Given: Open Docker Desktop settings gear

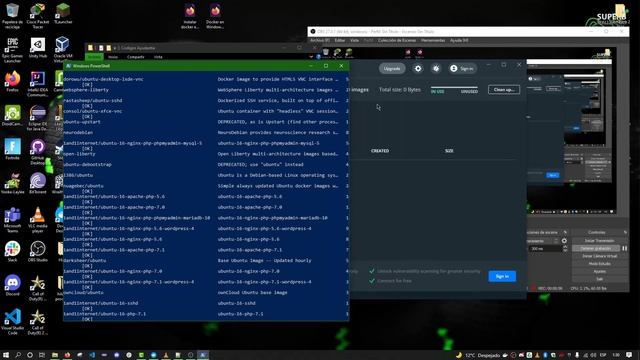Looking at the screenshot, I should coord(418,69).
